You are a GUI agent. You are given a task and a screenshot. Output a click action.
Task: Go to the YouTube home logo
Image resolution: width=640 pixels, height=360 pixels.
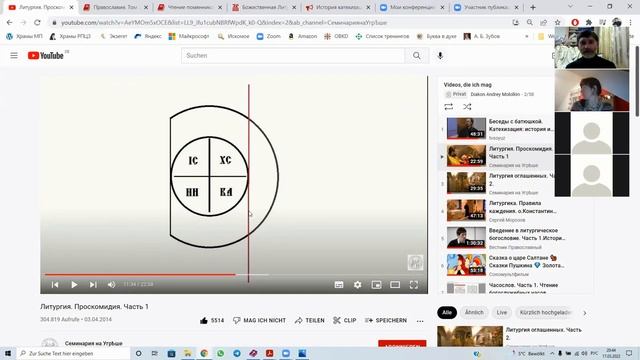46,56
